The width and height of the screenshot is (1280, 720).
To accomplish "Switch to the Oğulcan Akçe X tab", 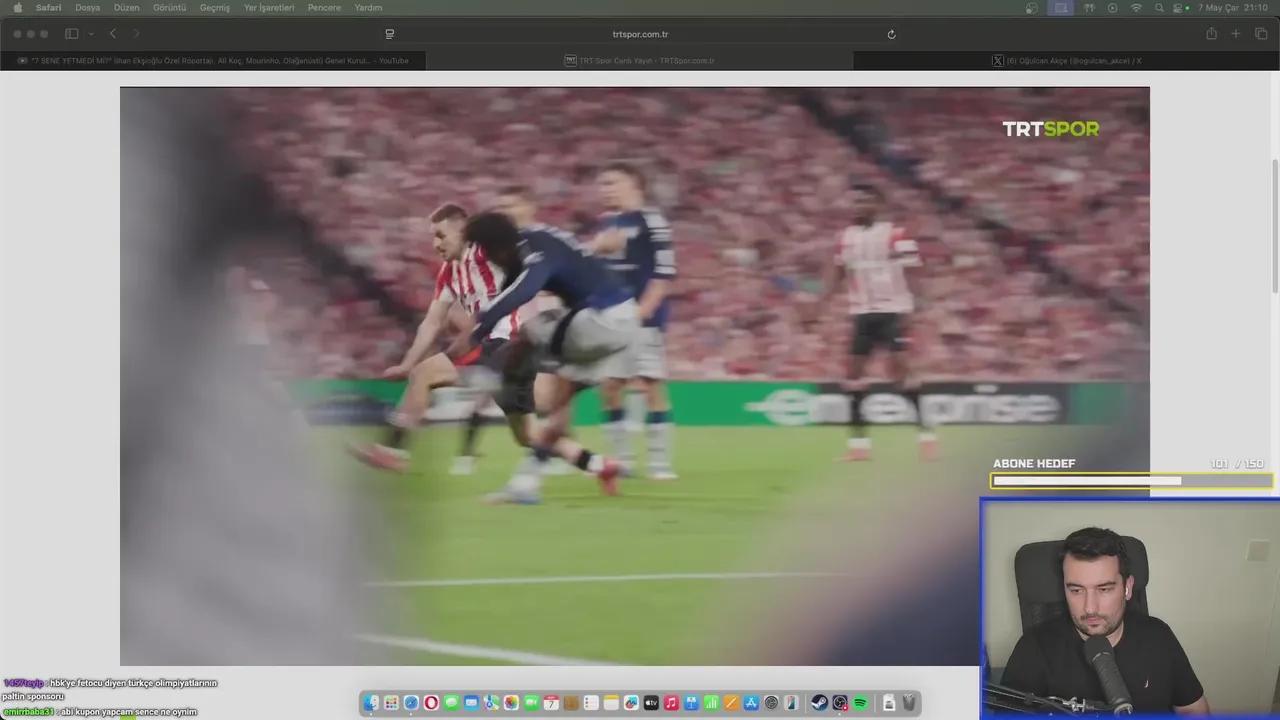I will pyautogui.click(x=1066, y=60).
